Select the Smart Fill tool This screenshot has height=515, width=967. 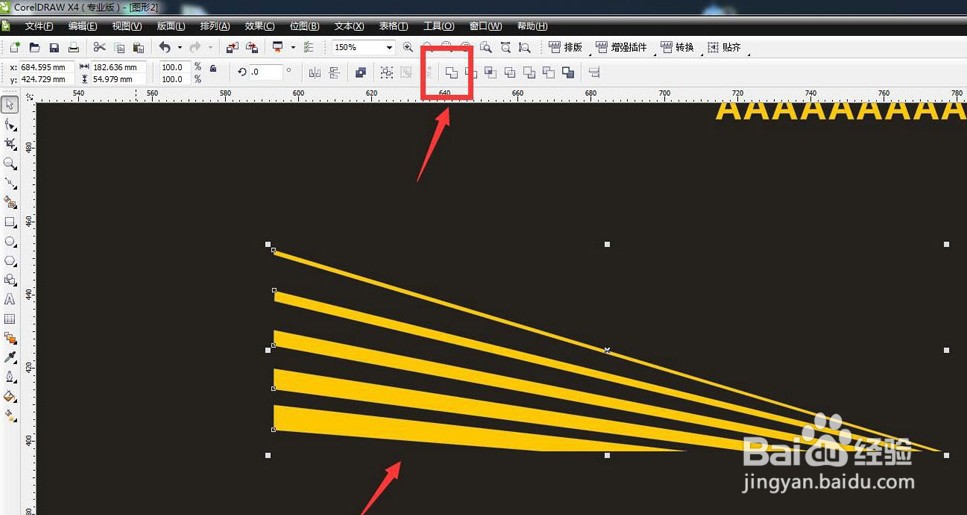click(10, 202)
